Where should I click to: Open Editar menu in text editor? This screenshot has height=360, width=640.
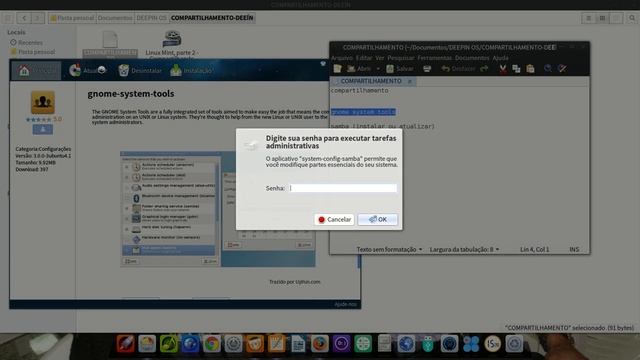point(364,58)
